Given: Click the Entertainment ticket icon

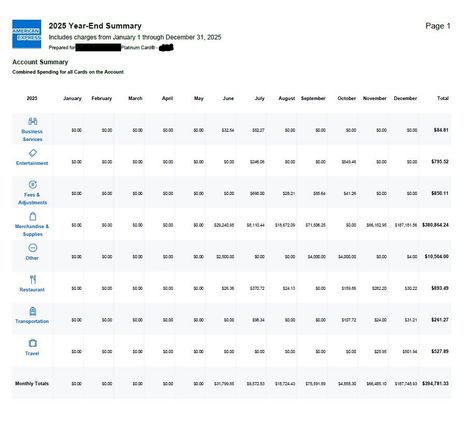Looking at the screenshot, I should pyautogui.click(x=33, y=153).
